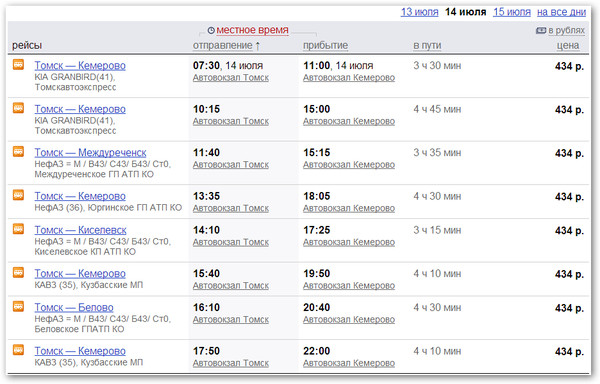Sort by the прибытие column
Image resolution: width=600 pixels, height=384 pixels.
[326, 46]
